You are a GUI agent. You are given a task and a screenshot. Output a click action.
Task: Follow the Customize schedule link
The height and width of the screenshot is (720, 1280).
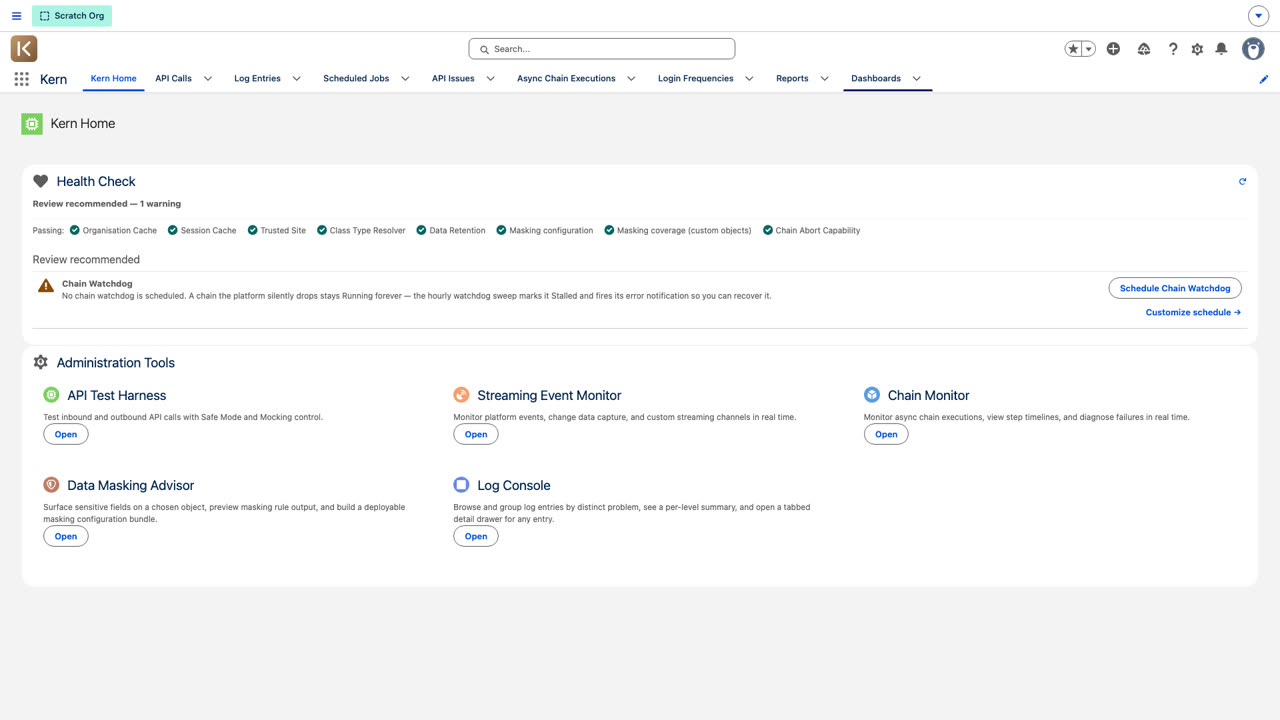pos(1193,313)
